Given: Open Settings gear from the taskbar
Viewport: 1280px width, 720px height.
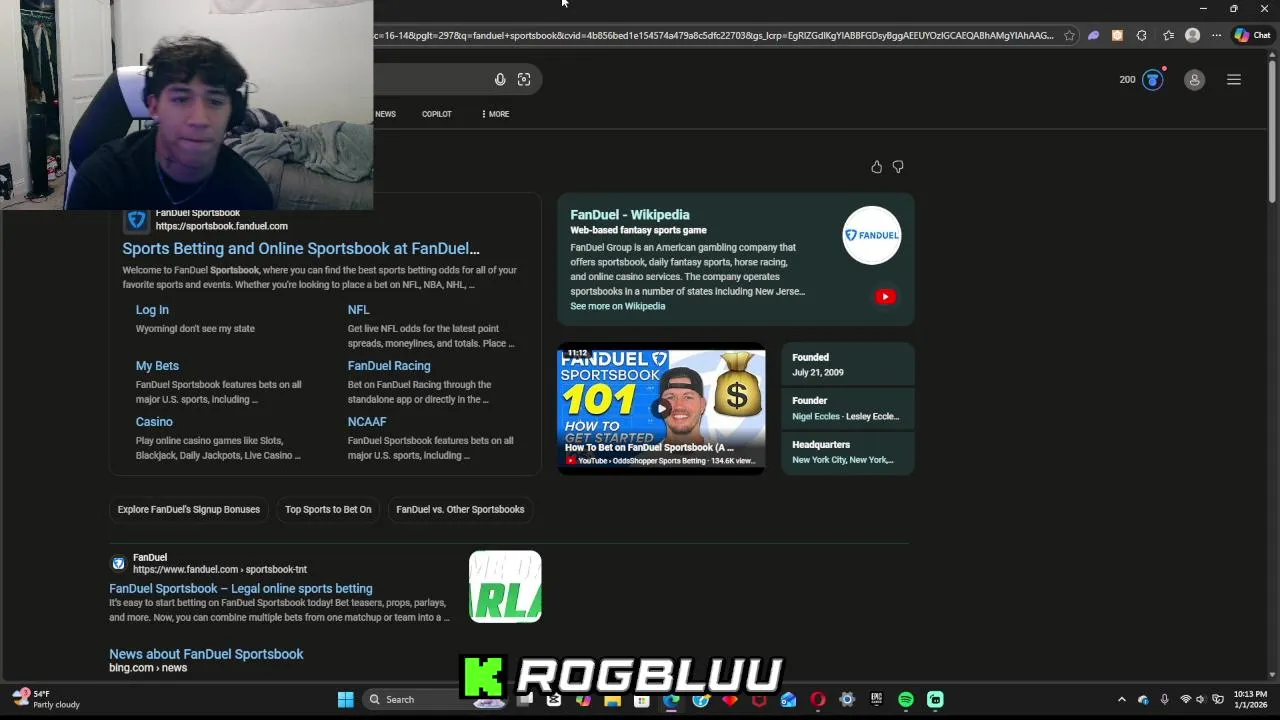Looking at the screenshot, I should 847,700.
